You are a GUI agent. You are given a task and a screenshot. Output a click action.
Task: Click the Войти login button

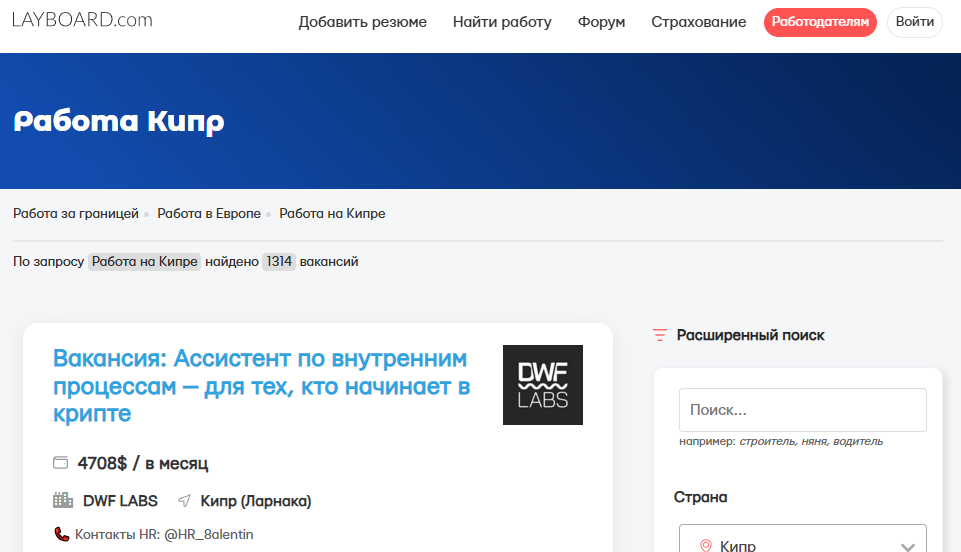914,22
